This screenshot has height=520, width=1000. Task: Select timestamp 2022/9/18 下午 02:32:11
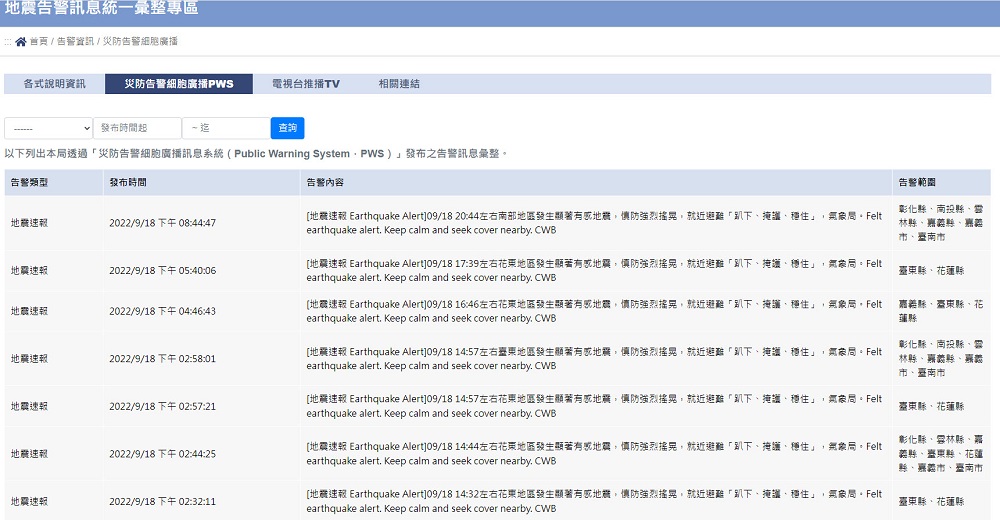click(x=163, y=501)
